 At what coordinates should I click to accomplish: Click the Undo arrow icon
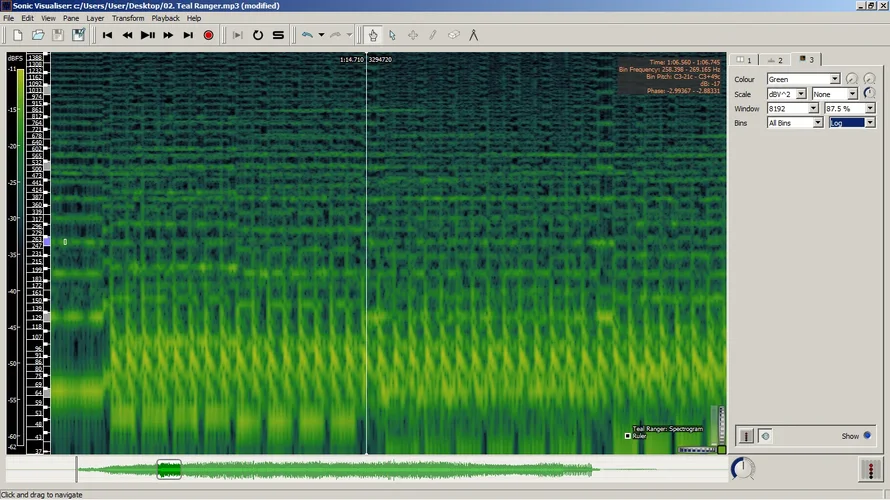coord(307,35)
